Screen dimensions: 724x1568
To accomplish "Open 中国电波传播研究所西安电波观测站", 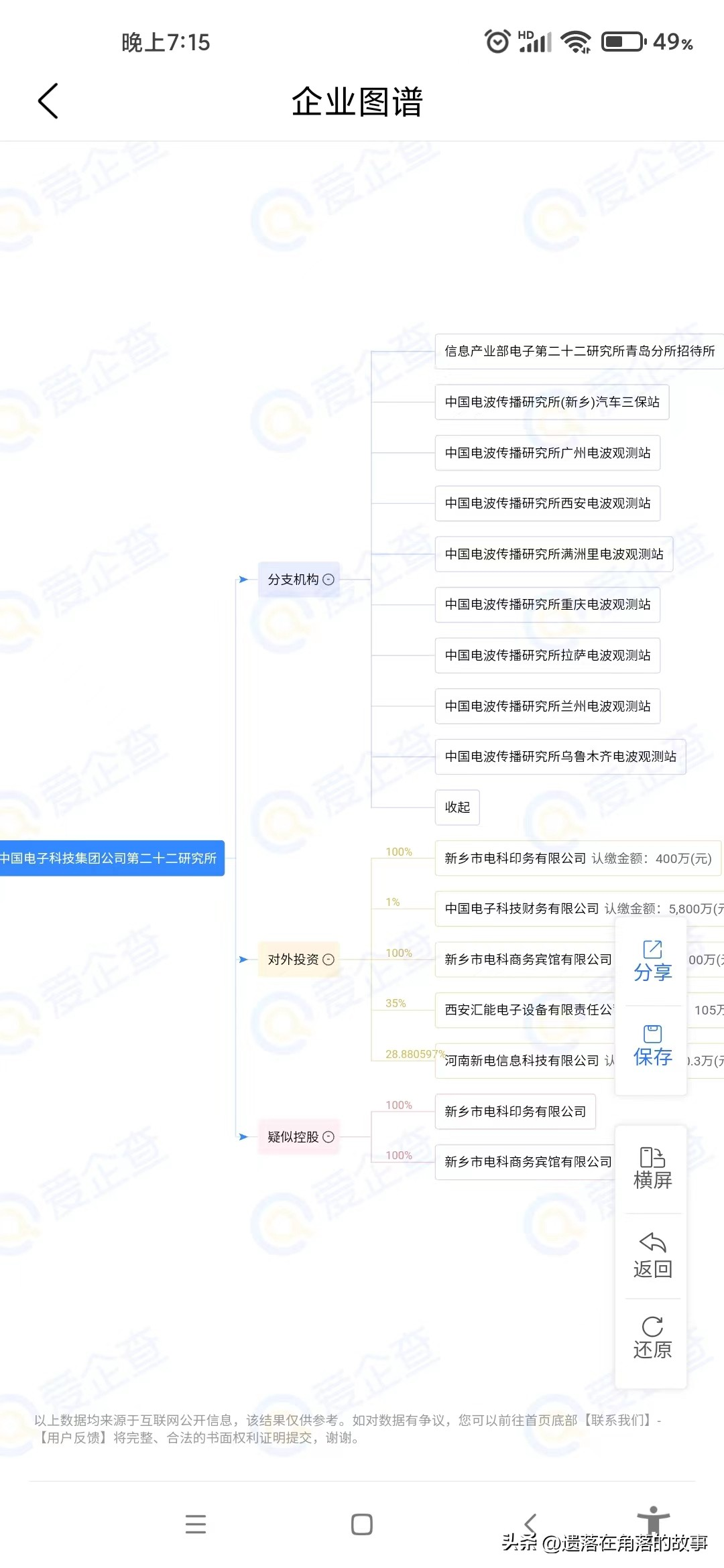I will point(548,503).
